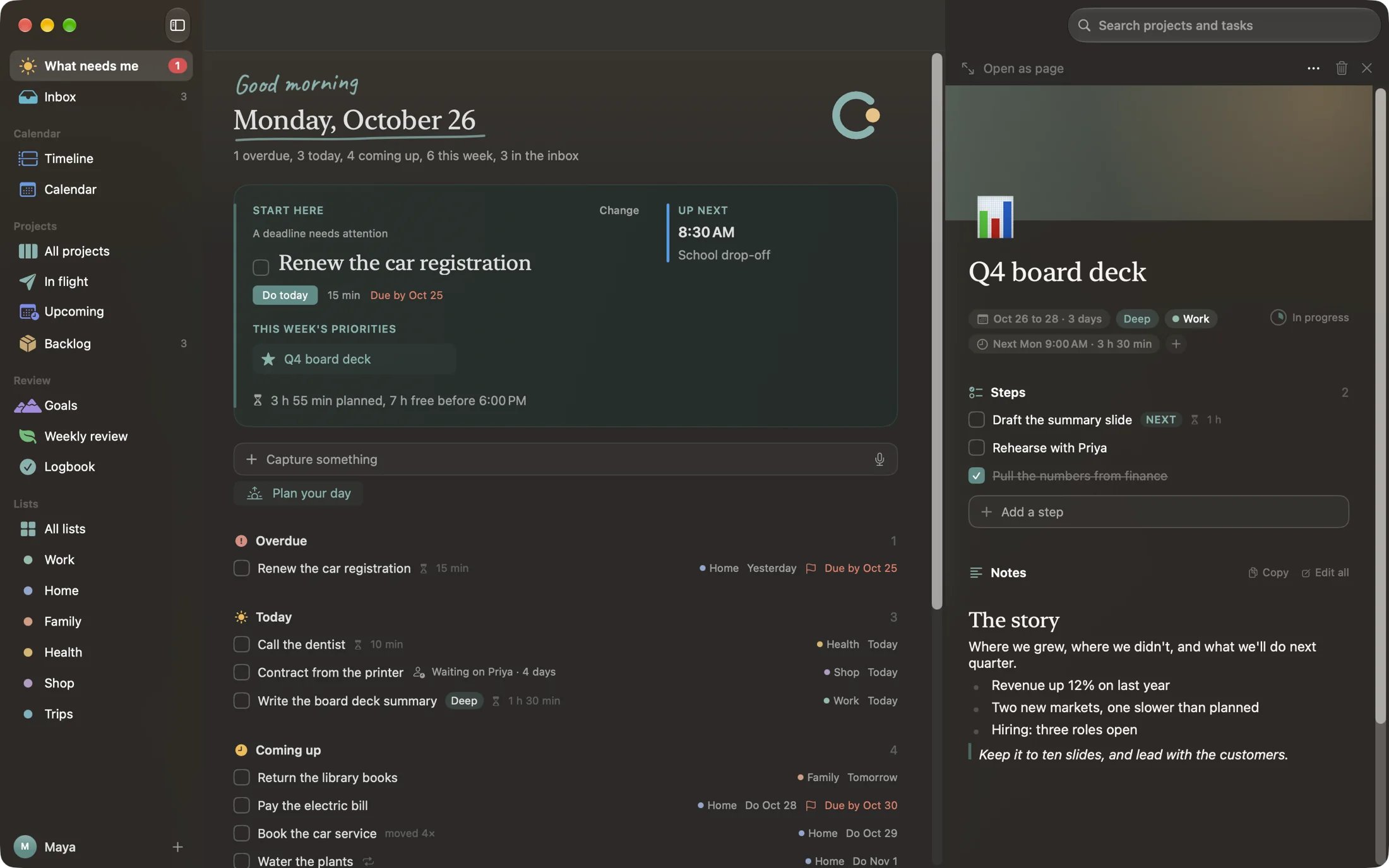Screen dimensions: 1389x868
Task: Open the Work list chip in details
Action: click(1190, 319)
